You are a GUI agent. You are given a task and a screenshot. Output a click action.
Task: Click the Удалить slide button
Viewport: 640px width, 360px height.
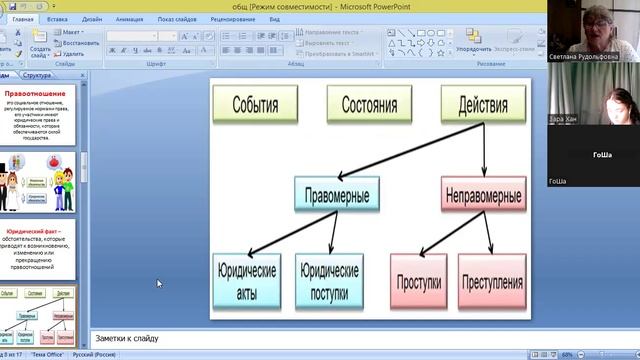(69, 54)
